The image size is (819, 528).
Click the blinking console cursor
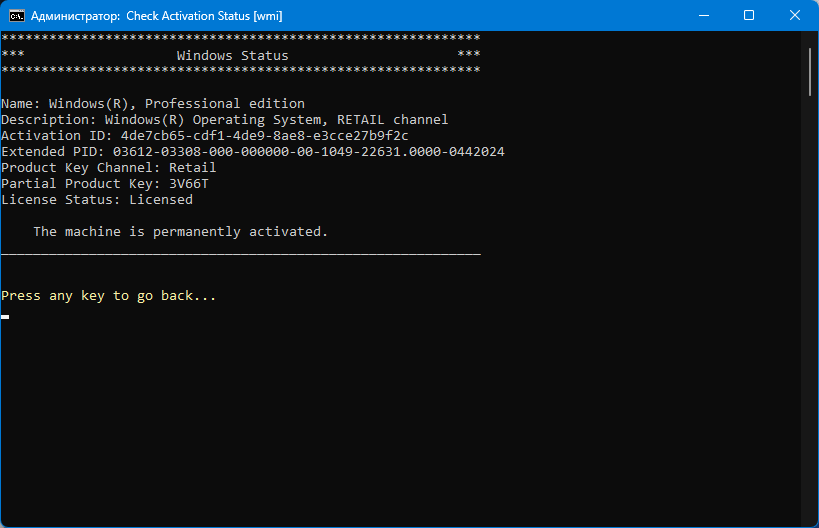coord(5,316)
